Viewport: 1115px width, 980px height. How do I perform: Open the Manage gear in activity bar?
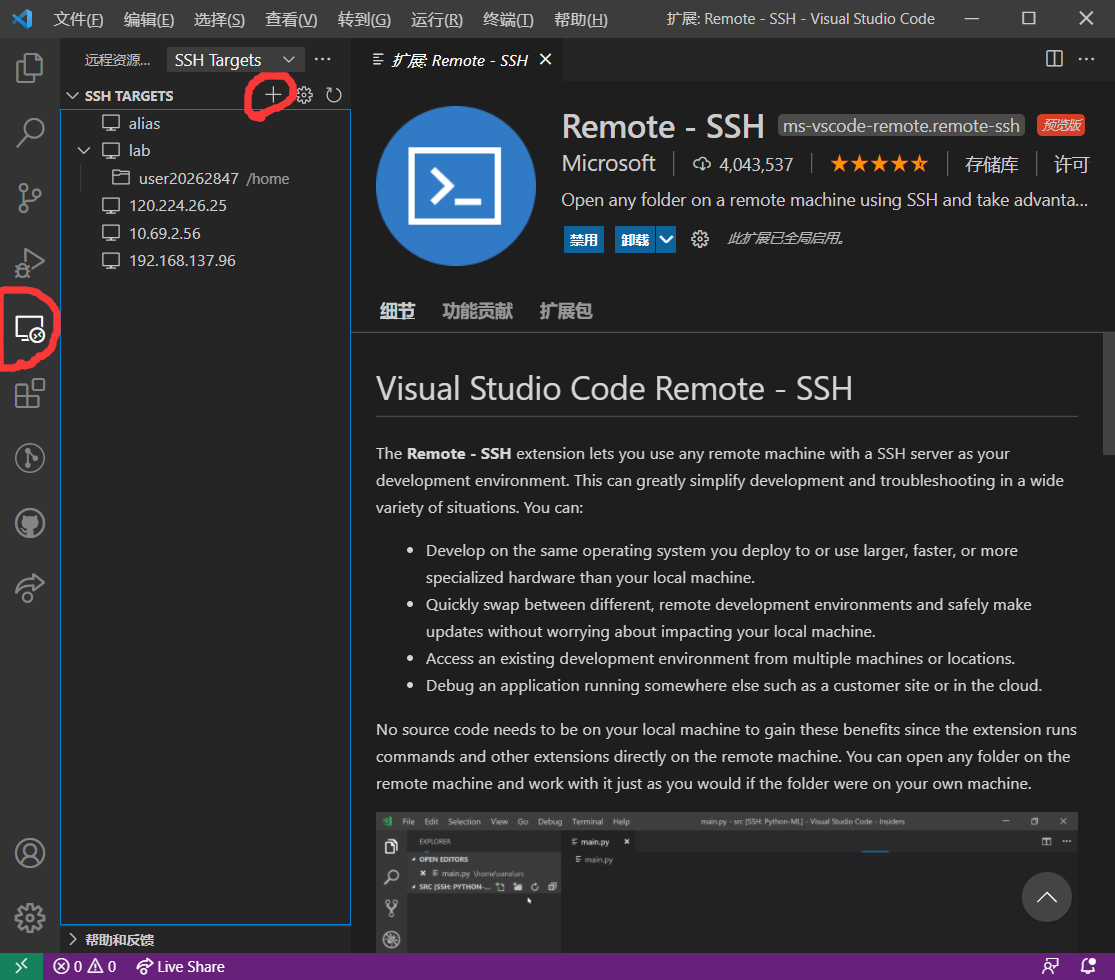point(29,918)
